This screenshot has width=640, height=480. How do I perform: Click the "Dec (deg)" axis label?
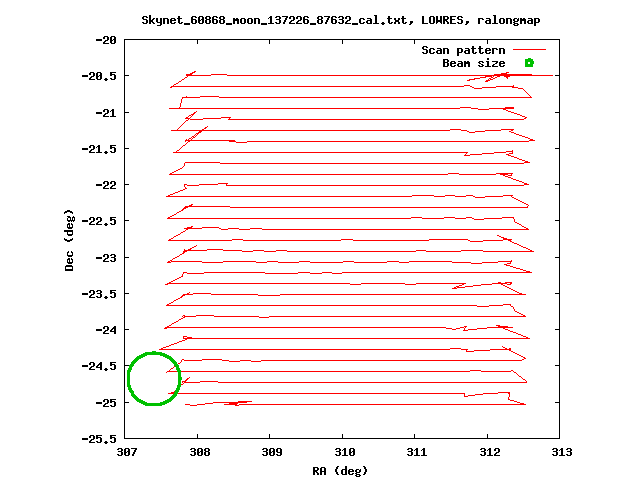[x=69, y=240]
